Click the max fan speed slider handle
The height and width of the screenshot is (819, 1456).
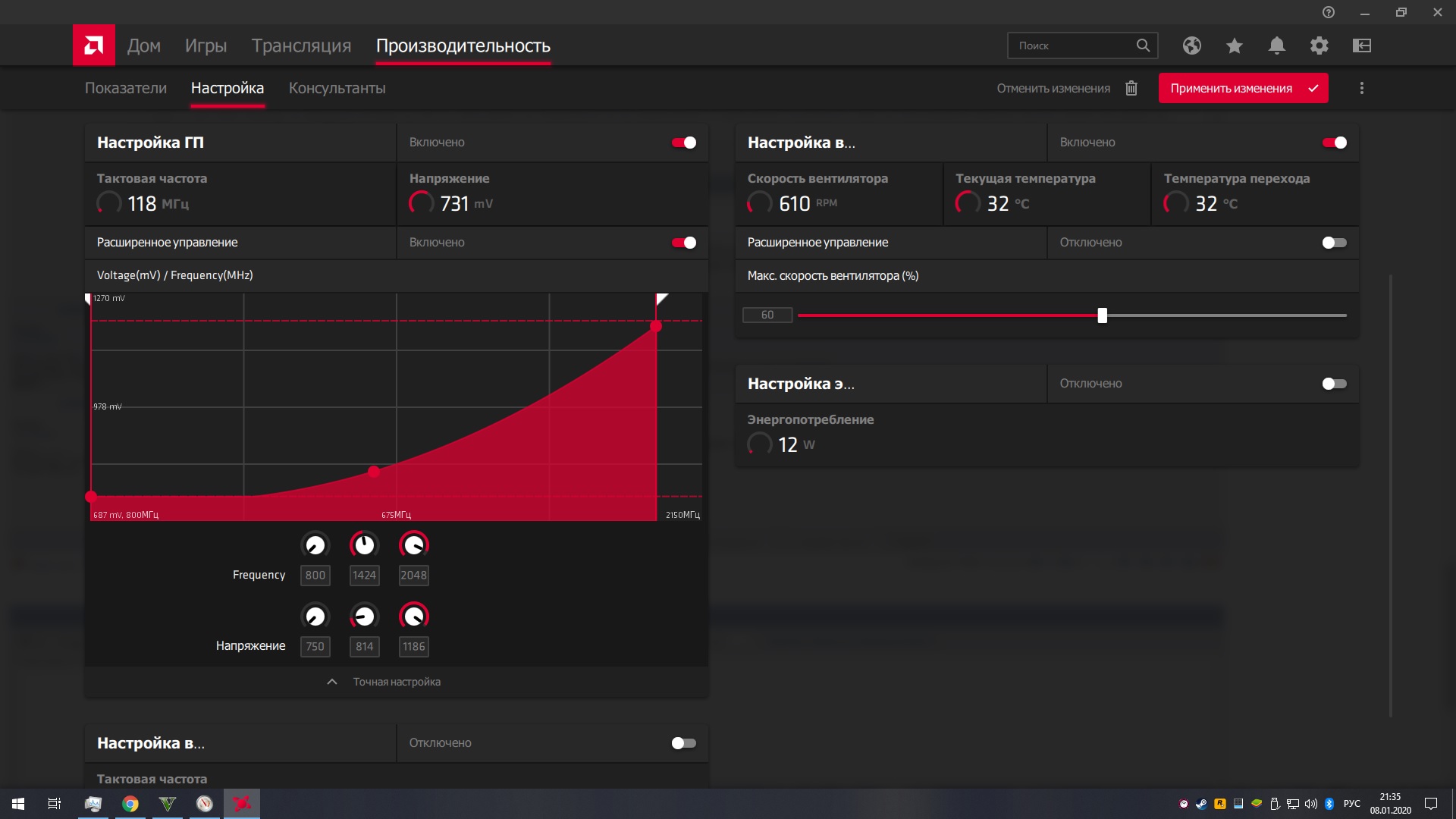[1102, 315]
